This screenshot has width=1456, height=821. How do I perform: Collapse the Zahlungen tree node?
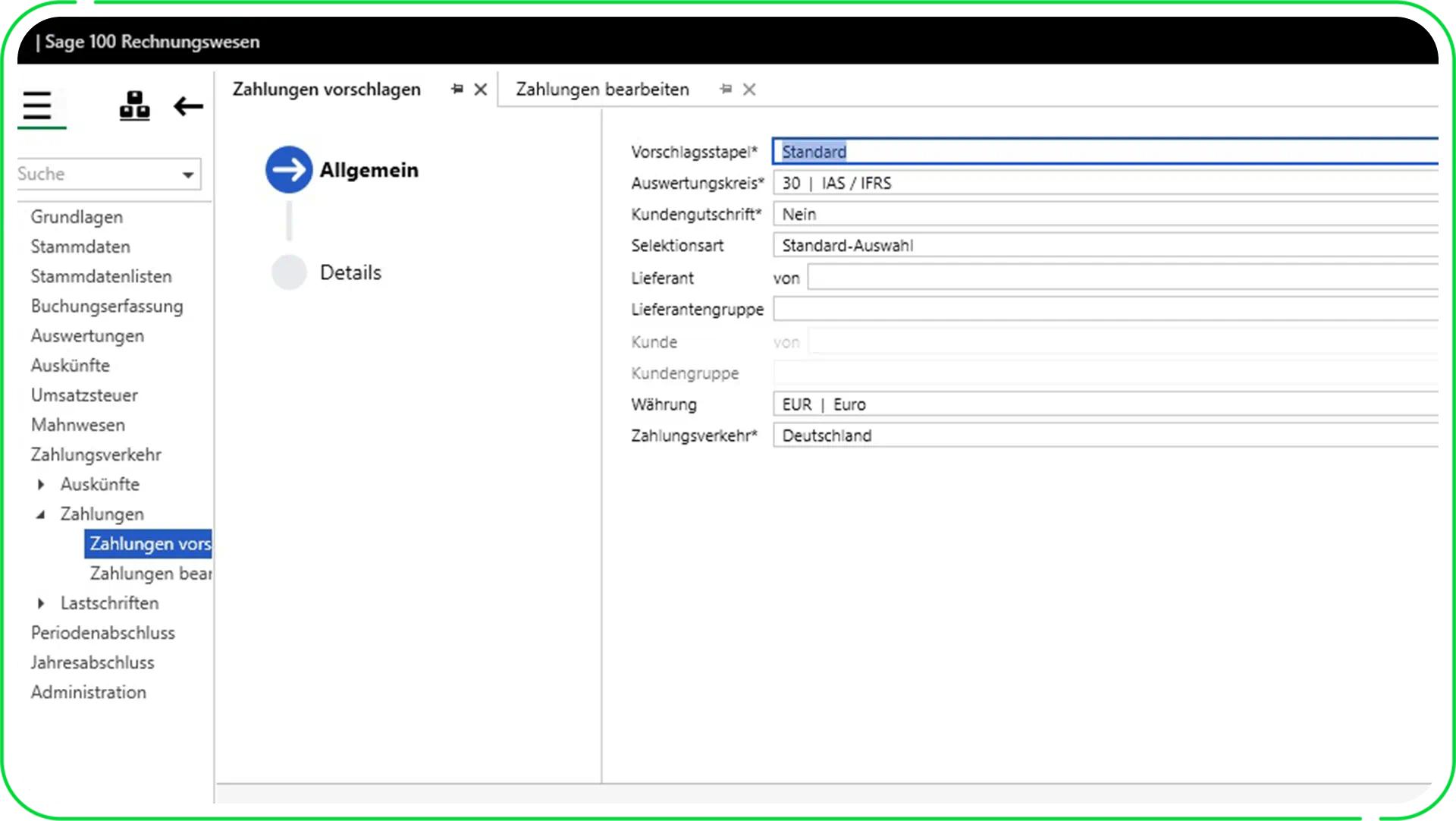41,514
